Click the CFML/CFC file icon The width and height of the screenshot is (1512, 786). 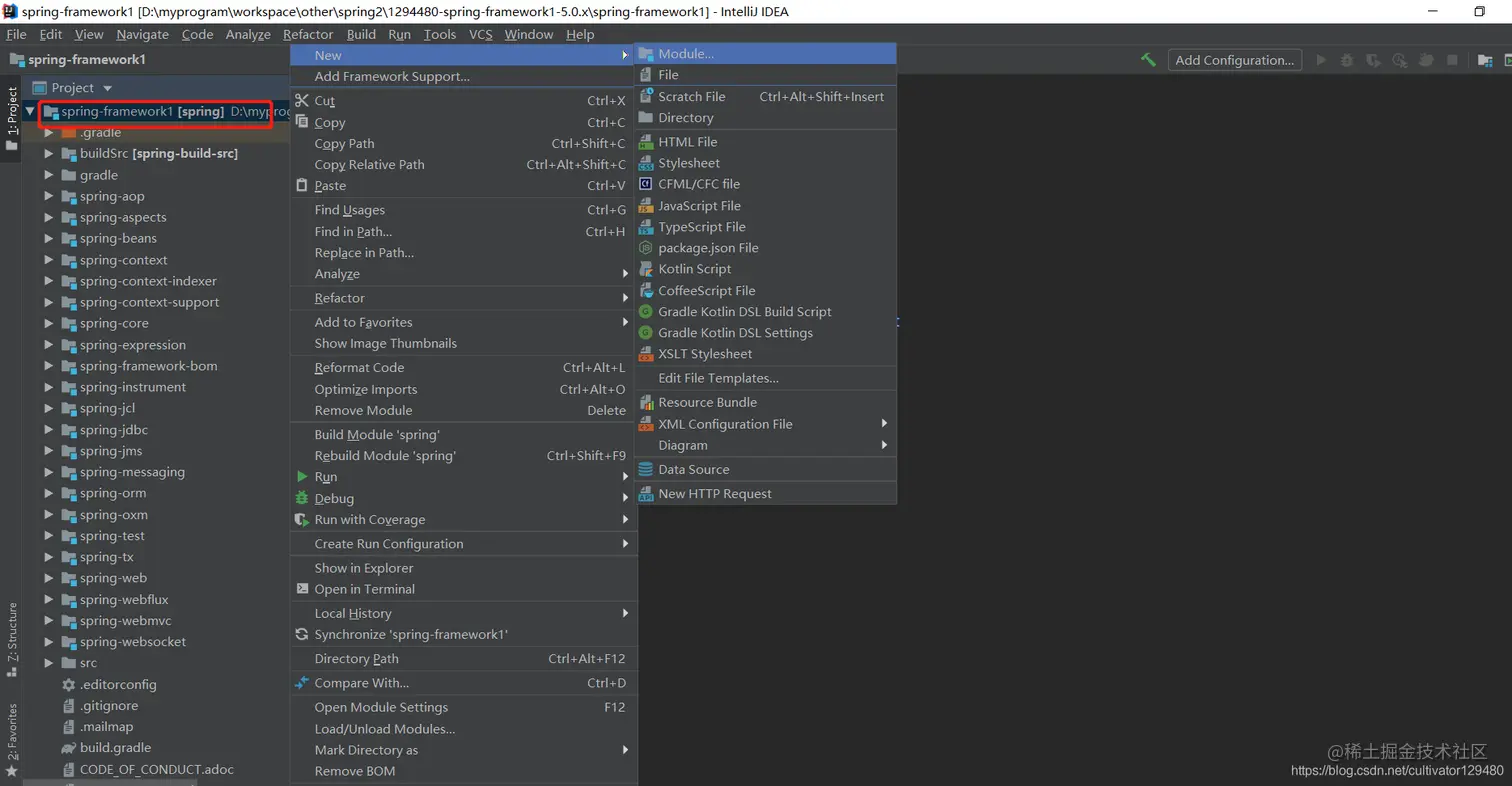coord(646,184)
